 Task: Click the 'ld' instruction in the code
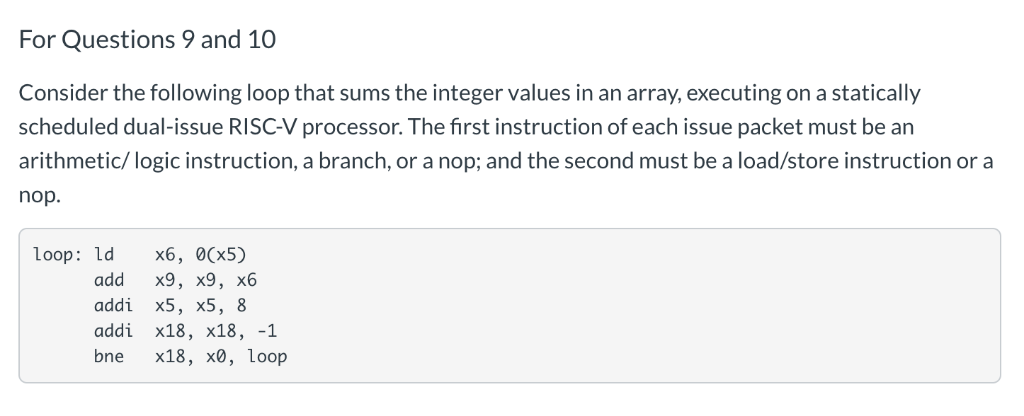tap(104, 254)
